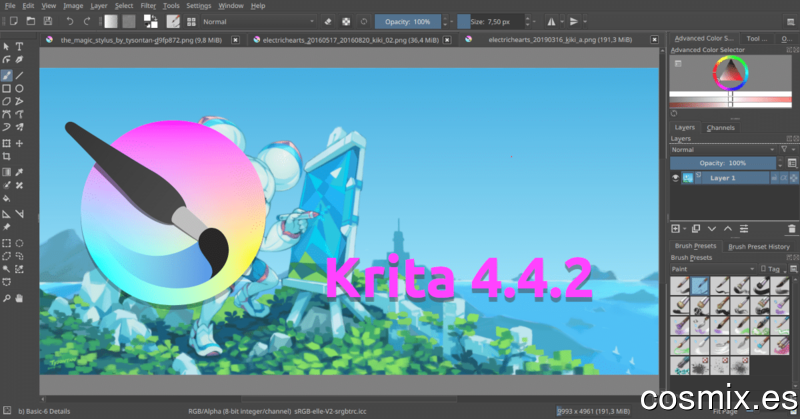Open the Layer menu

(98, 6)
